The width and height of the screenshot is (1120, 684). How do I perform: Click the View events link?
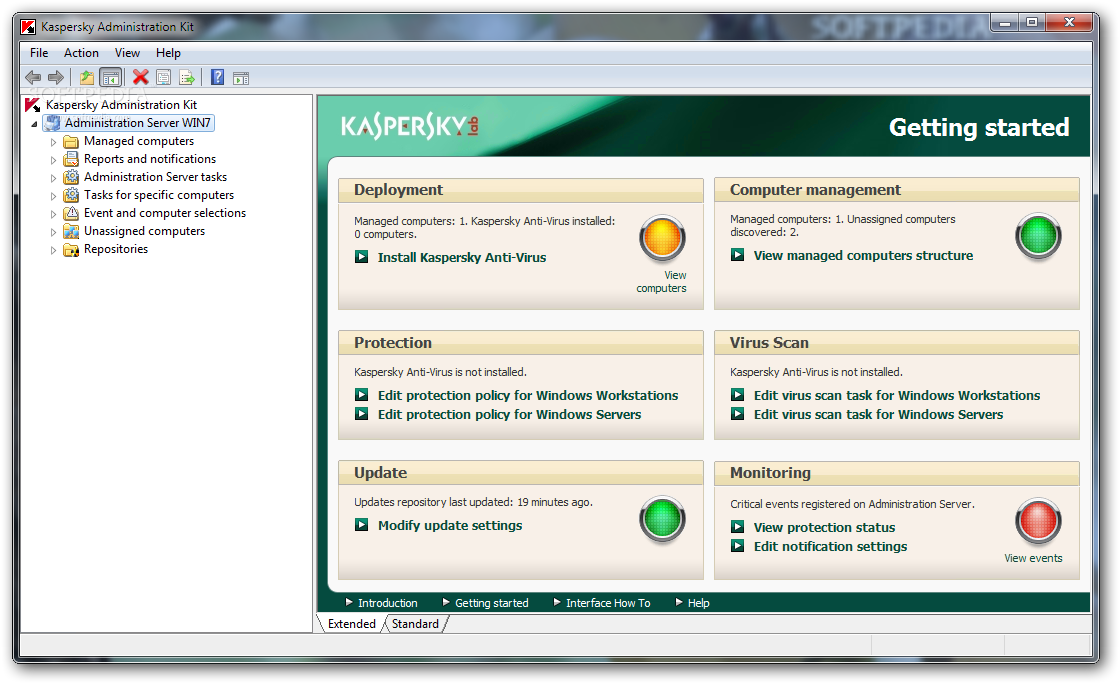coord(1033,558)
